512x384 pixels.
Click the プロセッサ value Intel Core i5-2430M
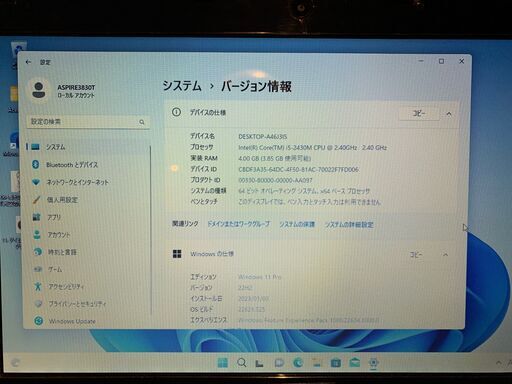click(x=312, y=147)
